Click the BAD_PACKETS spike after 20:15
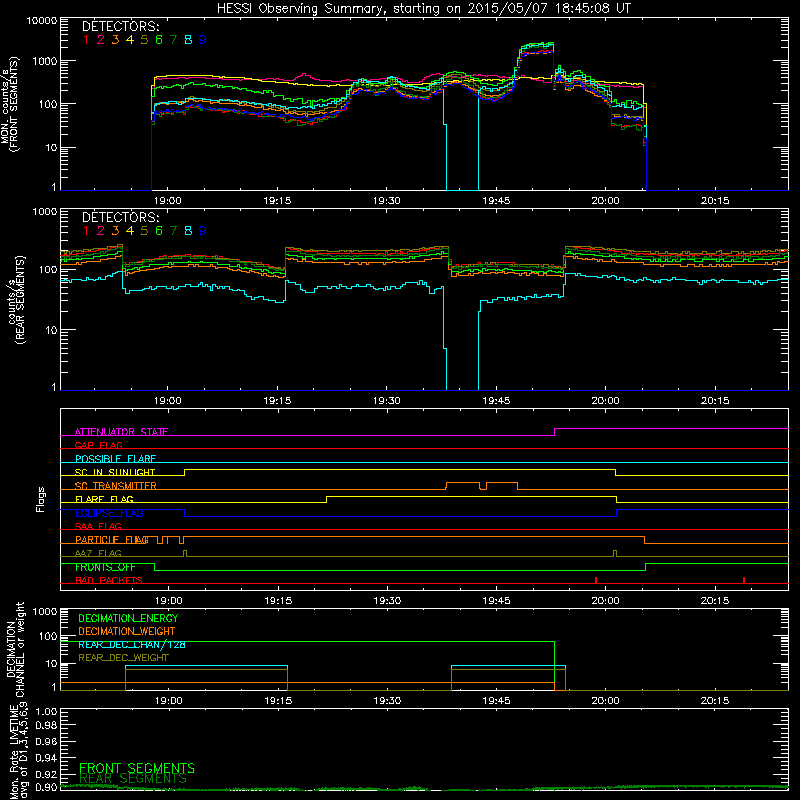The width and height of the screenshot is (800, 800). (744, 580)
